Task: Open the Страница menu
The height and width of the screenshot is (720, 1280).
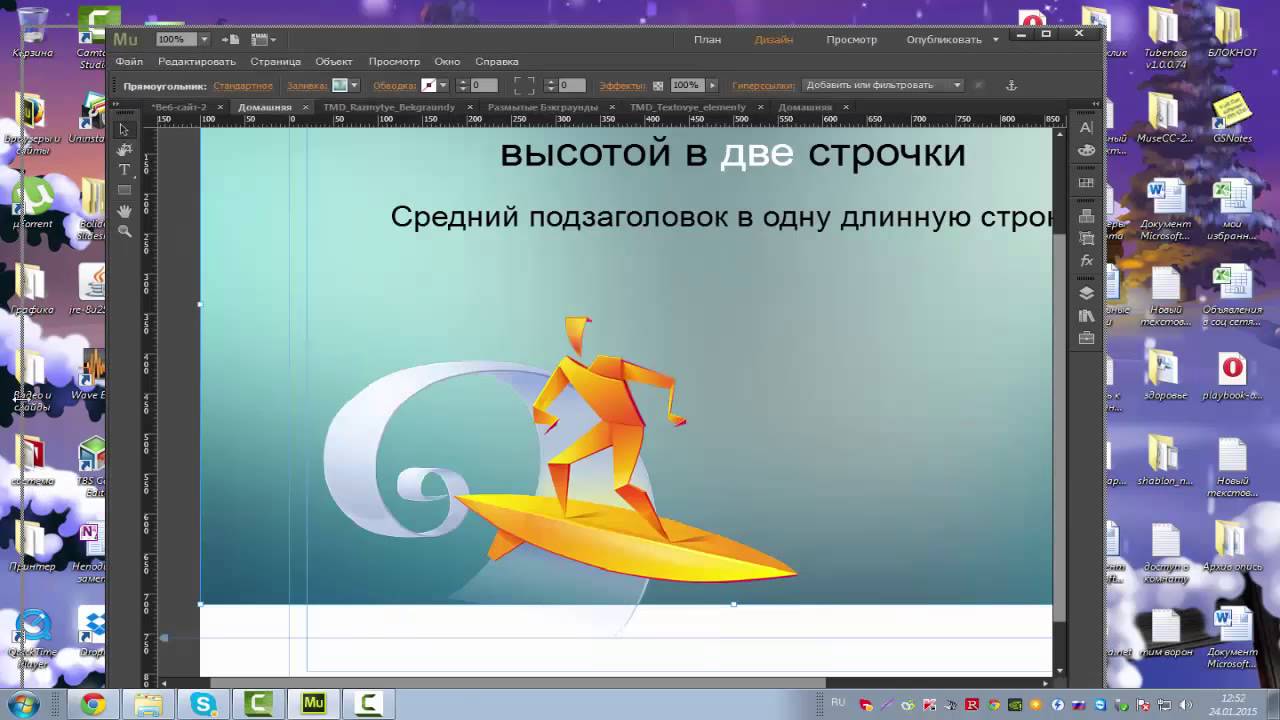Action: coord(275,62)
